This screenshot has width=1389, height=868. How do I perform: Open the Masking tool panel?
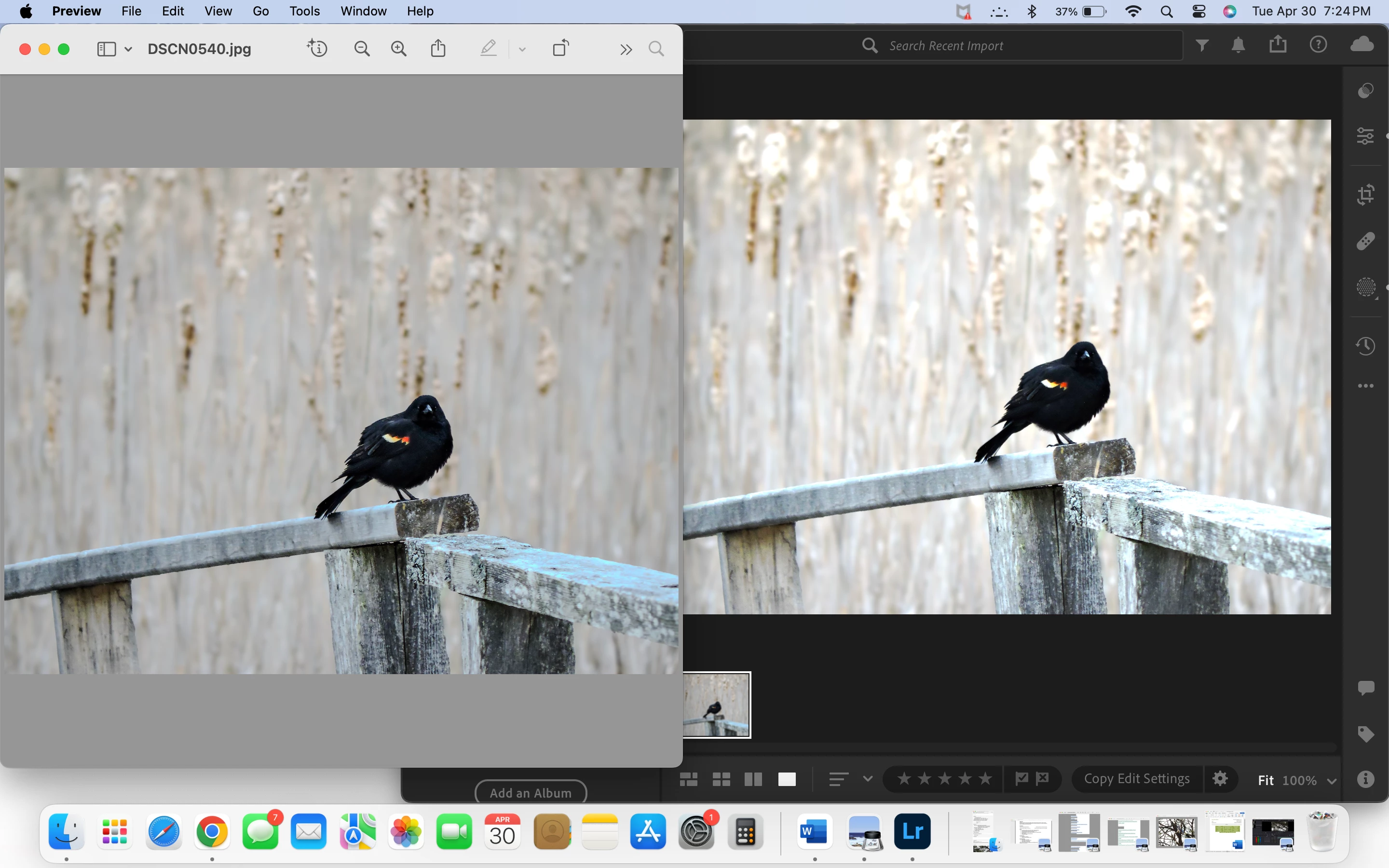point(1366,287)
